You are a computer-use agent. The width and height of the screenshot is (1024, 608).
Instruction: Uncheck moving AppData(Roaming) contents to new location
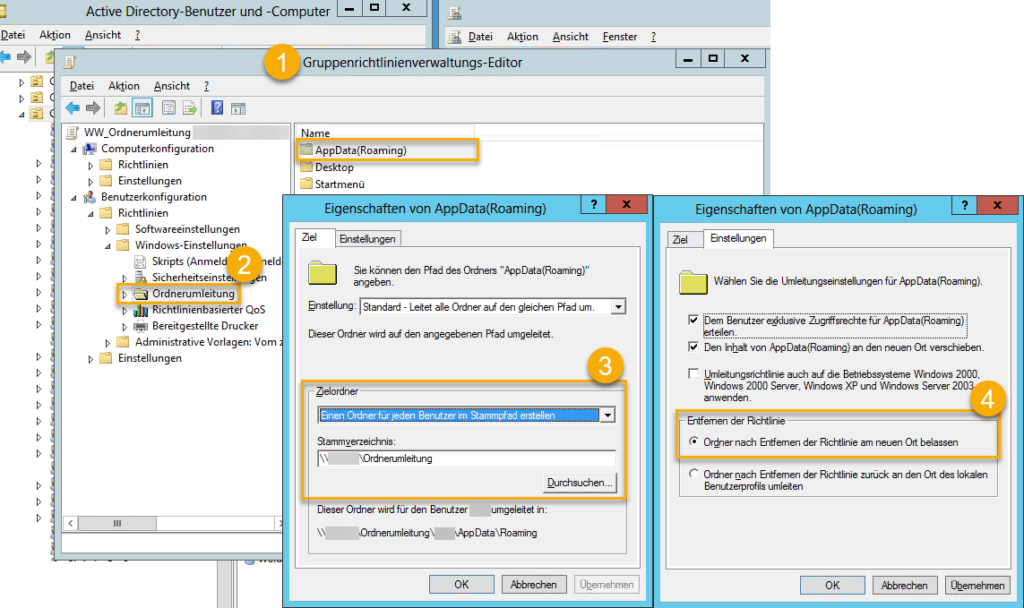point(694,347)
